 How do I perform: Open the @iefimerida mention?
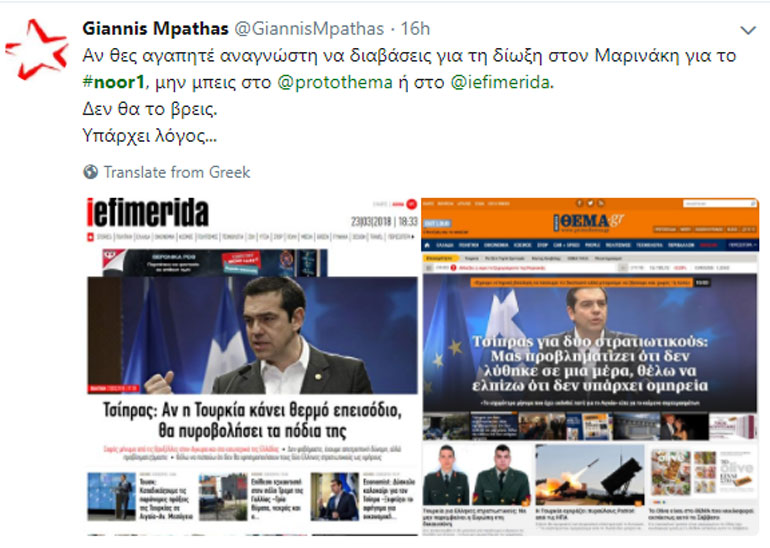click(x=500, y=82)
